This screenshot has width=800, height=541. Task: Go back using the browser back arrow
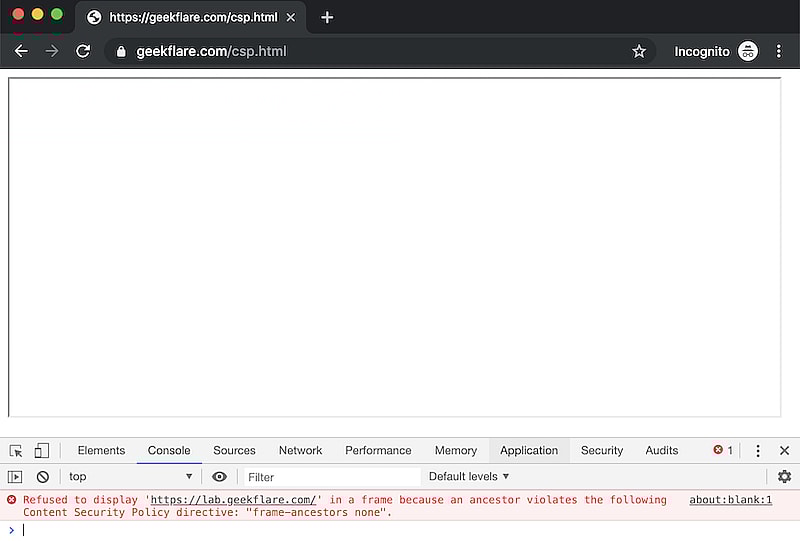[21, 51]
